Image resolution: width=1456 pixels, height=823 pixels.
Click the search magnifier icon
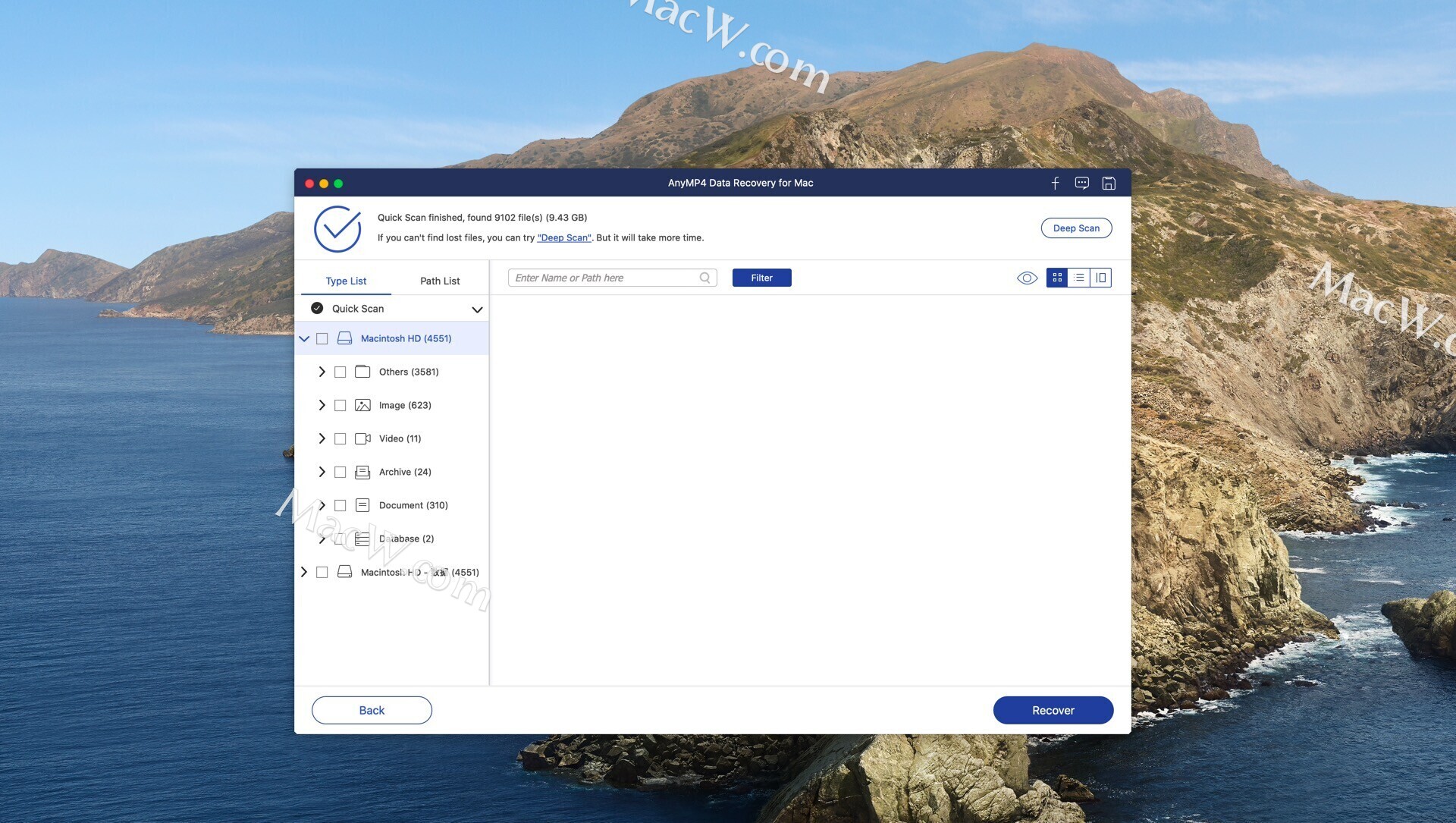(704, 278)
